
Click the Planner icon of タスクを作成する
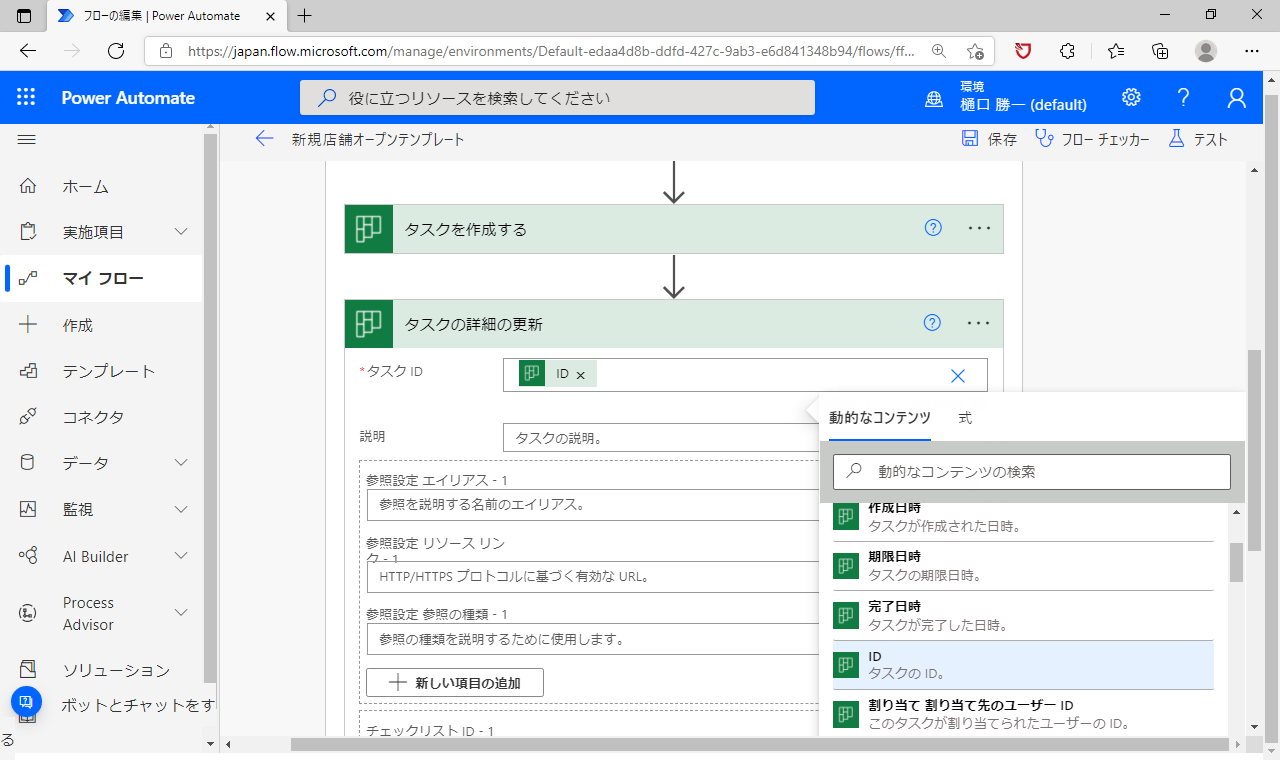pos(369,229)
